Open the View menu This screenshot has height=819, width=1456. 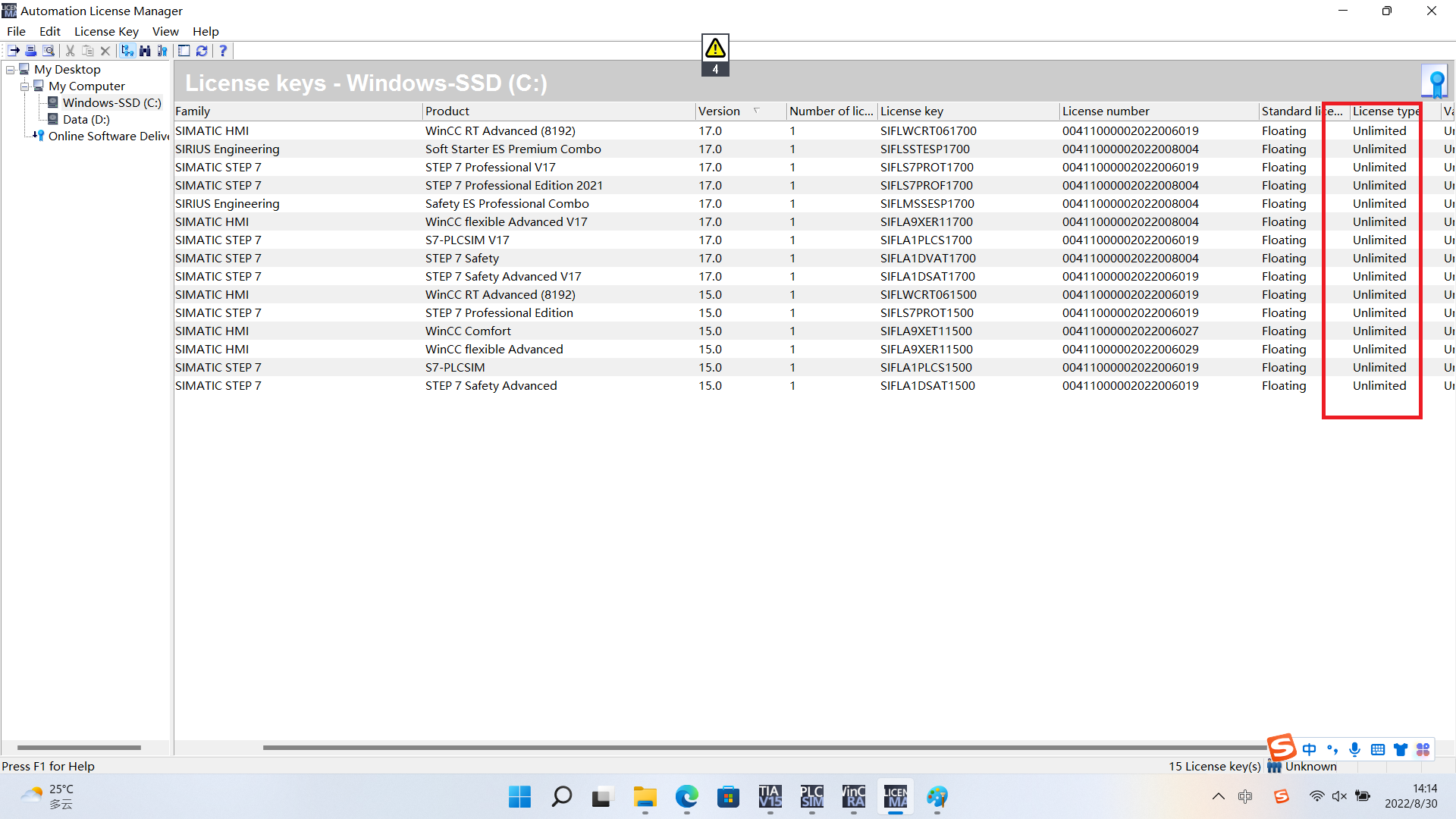coord(165,31)
